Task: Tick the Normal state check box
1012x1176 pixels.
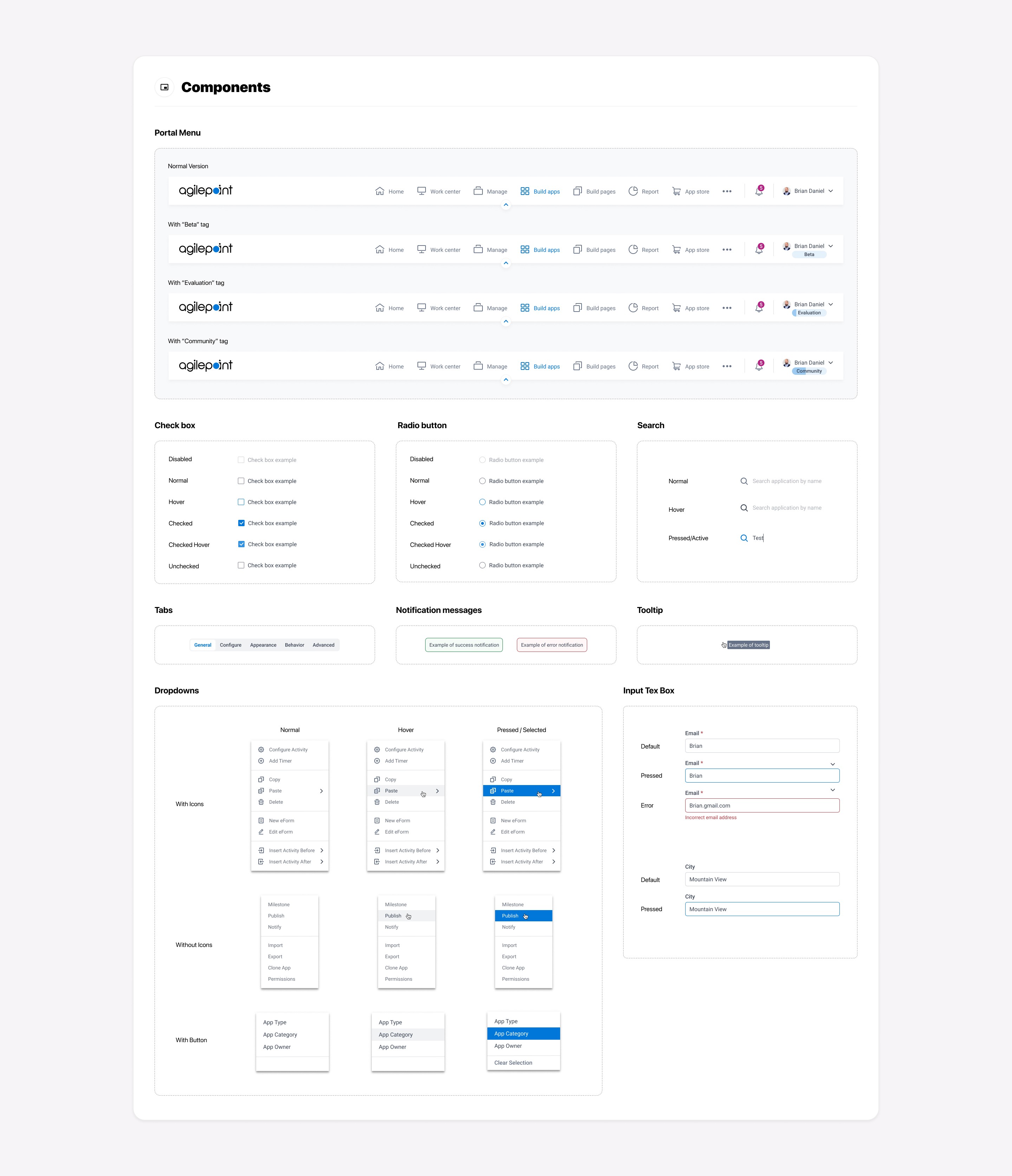Action: tap(241, 481)
